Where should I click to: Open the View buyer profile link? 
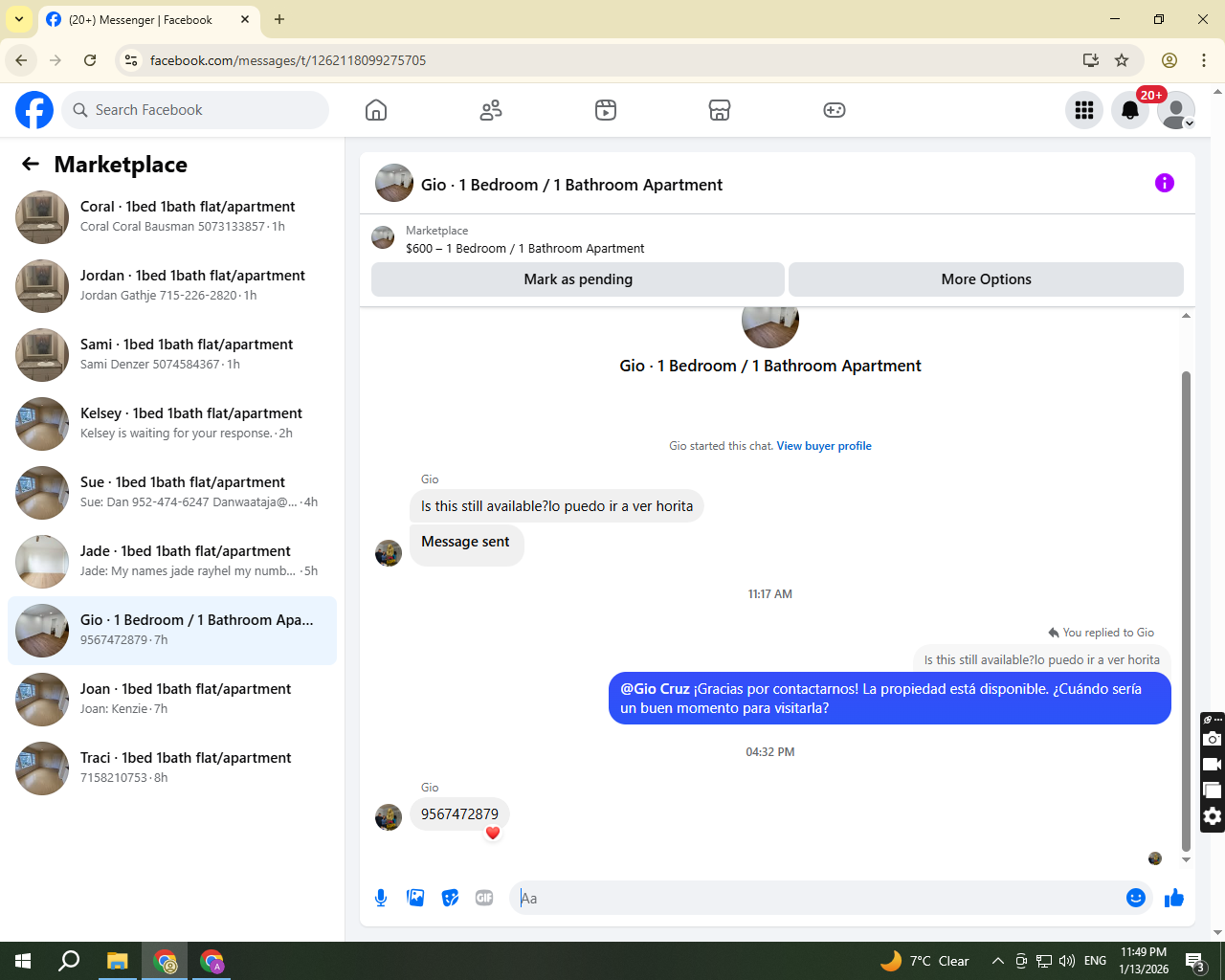(824, 446)
